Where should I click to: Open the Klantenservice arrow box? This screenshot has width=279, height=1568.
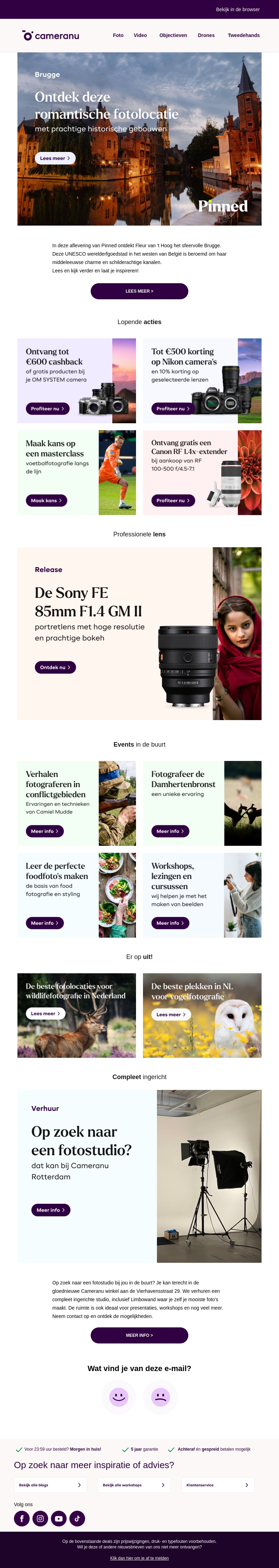click(218, 1485)
